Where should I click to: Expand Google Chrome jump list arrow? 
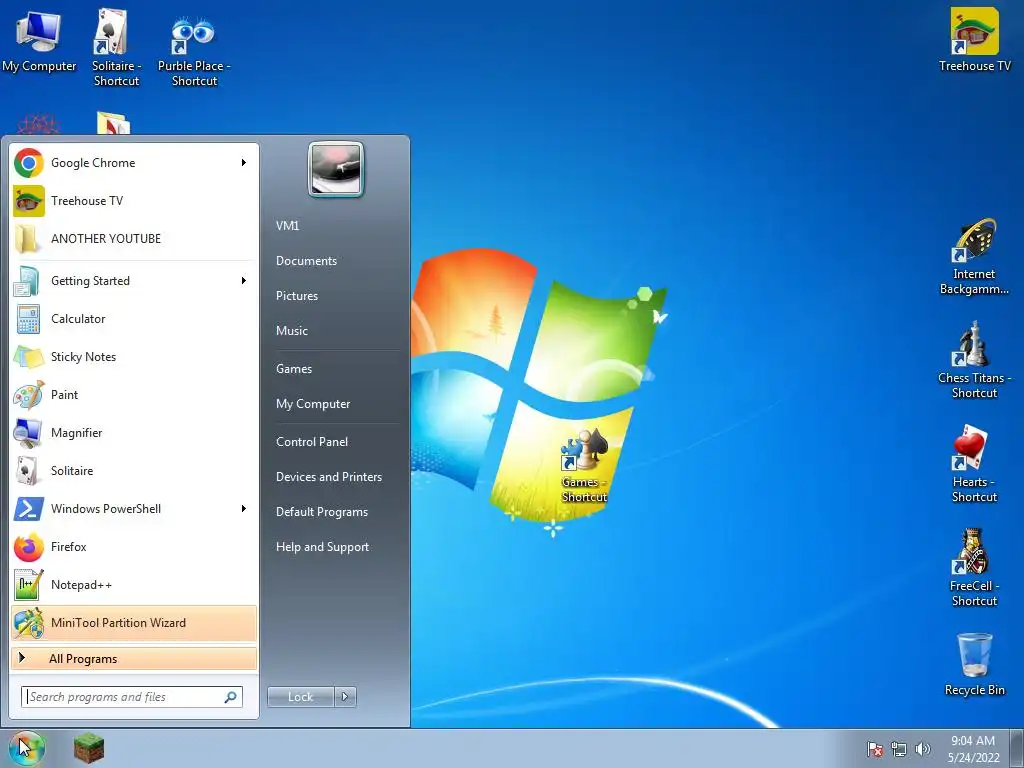point(244,163)
